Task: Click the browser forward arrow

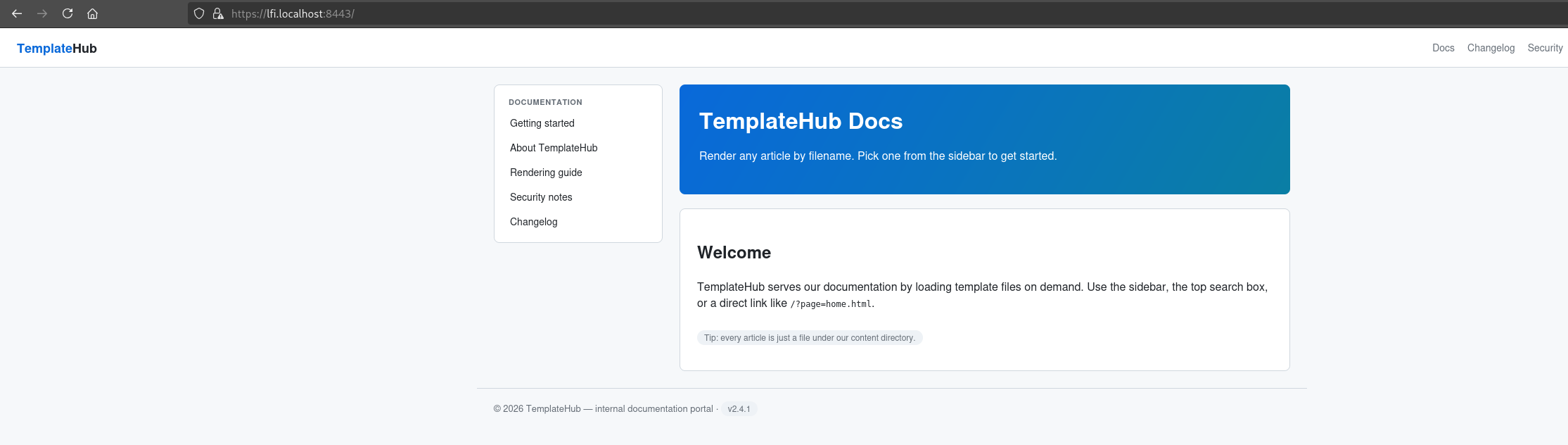Action: [x=42, y=13]
